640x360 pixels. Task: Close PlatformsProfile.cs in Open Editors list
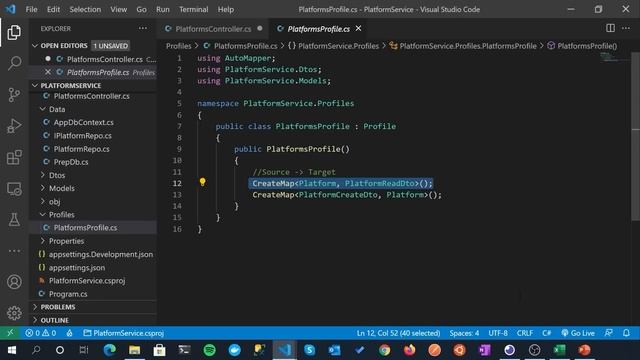tap(48, 72)
